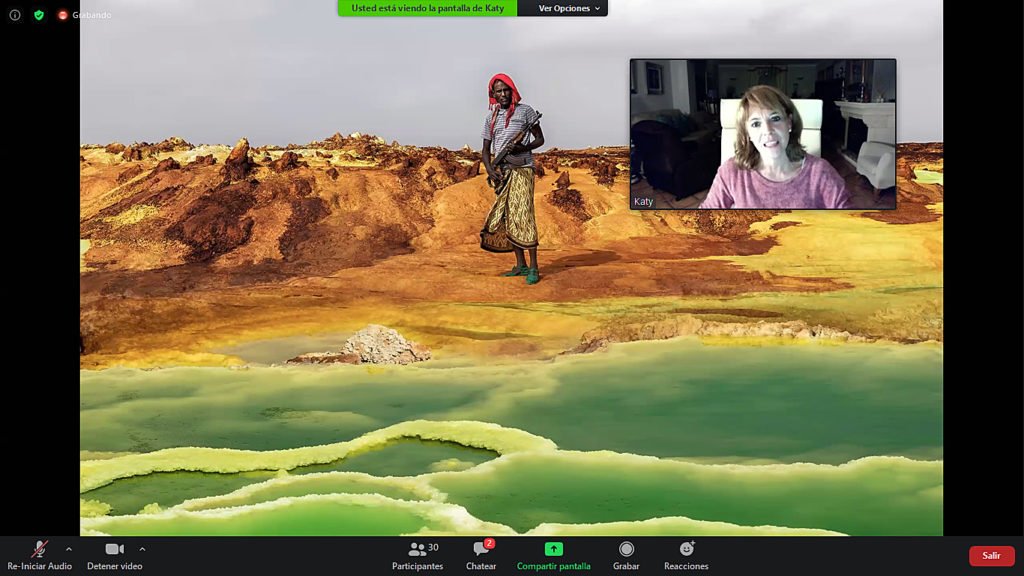This screenshot has height=576, width=1024.
Task: Expand audio settings arrow beside microphone
Action: 68,549
